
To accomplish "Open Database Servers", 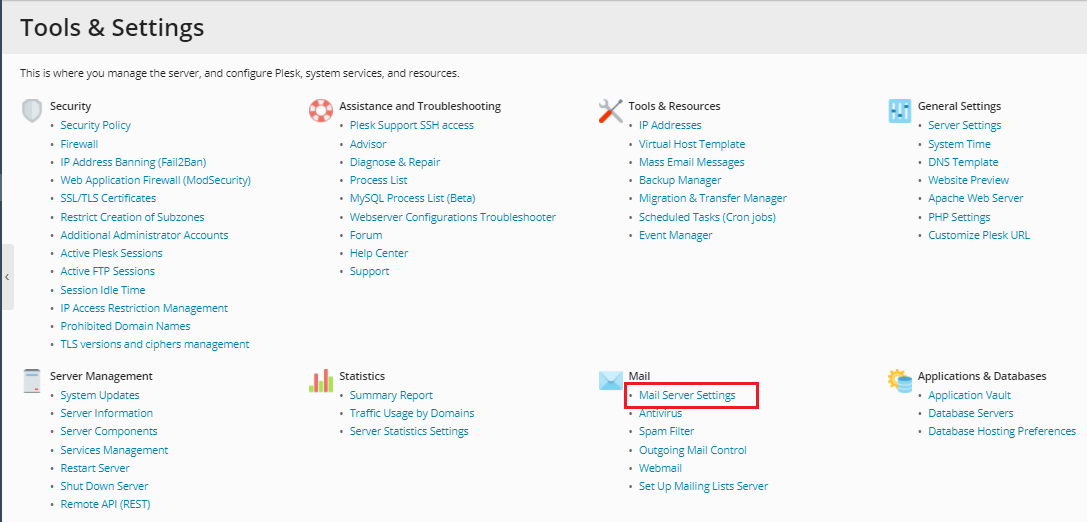I will pyautogui.click(x=970, y=413).
